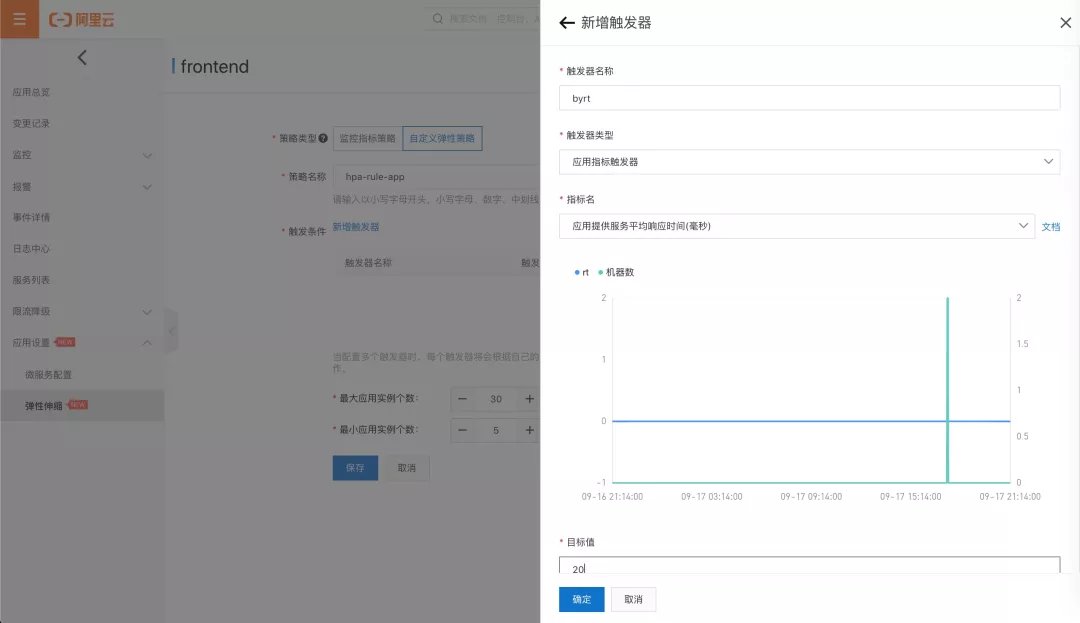This screenshot has height=623, width=1080.
Task: Click the green spike in the chart
Action: point(948,390)
